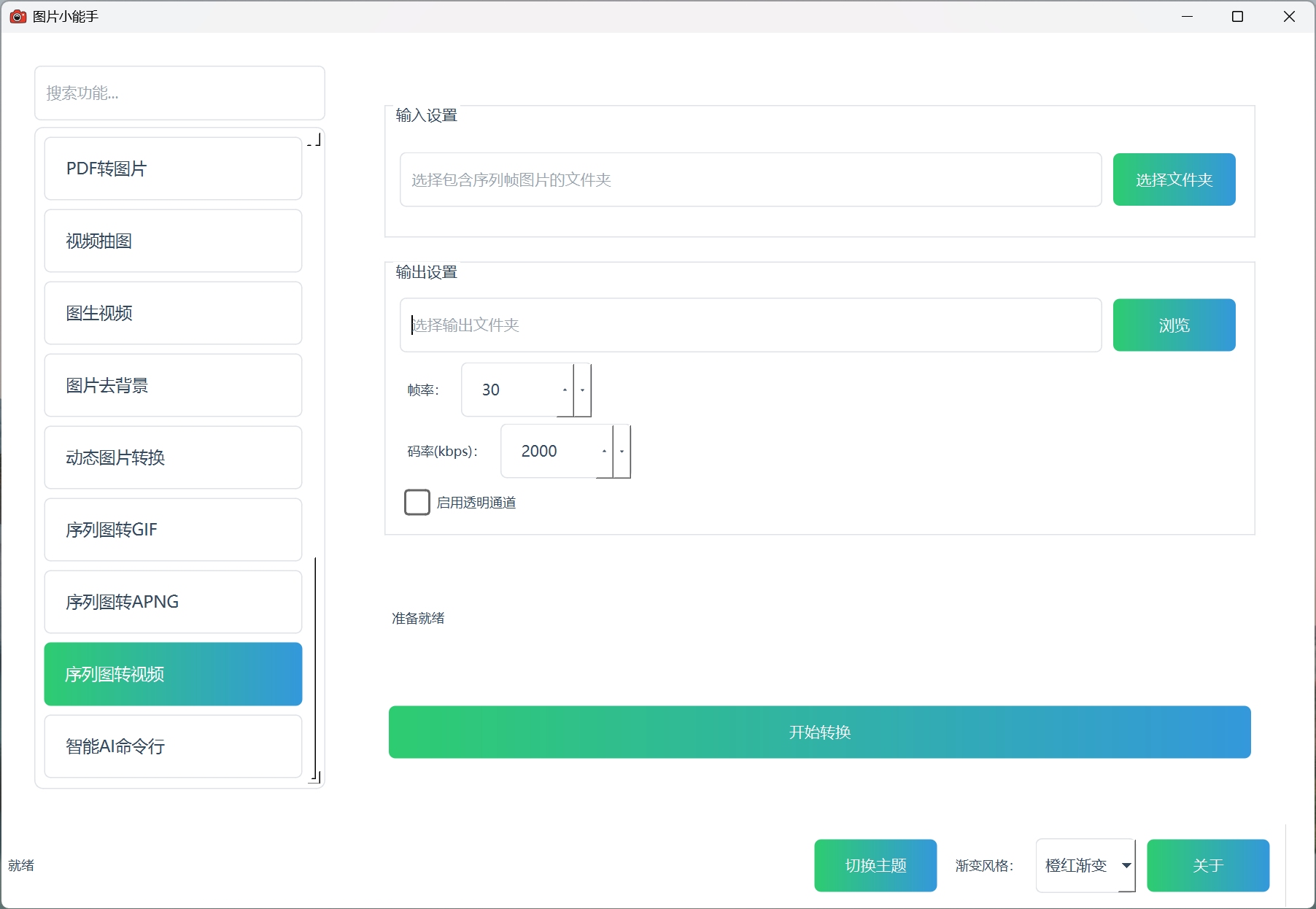Open the 渐变风格 dropdown showing 橙红渐变
The image size is (1316, 909).
[1085, 865]
